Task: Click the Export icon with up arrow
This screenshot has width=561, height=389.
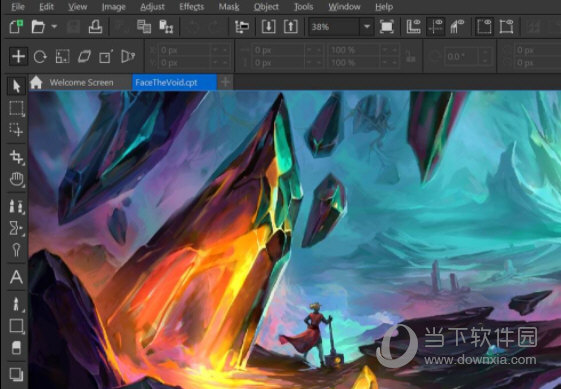Action: [x=291, y=27]
